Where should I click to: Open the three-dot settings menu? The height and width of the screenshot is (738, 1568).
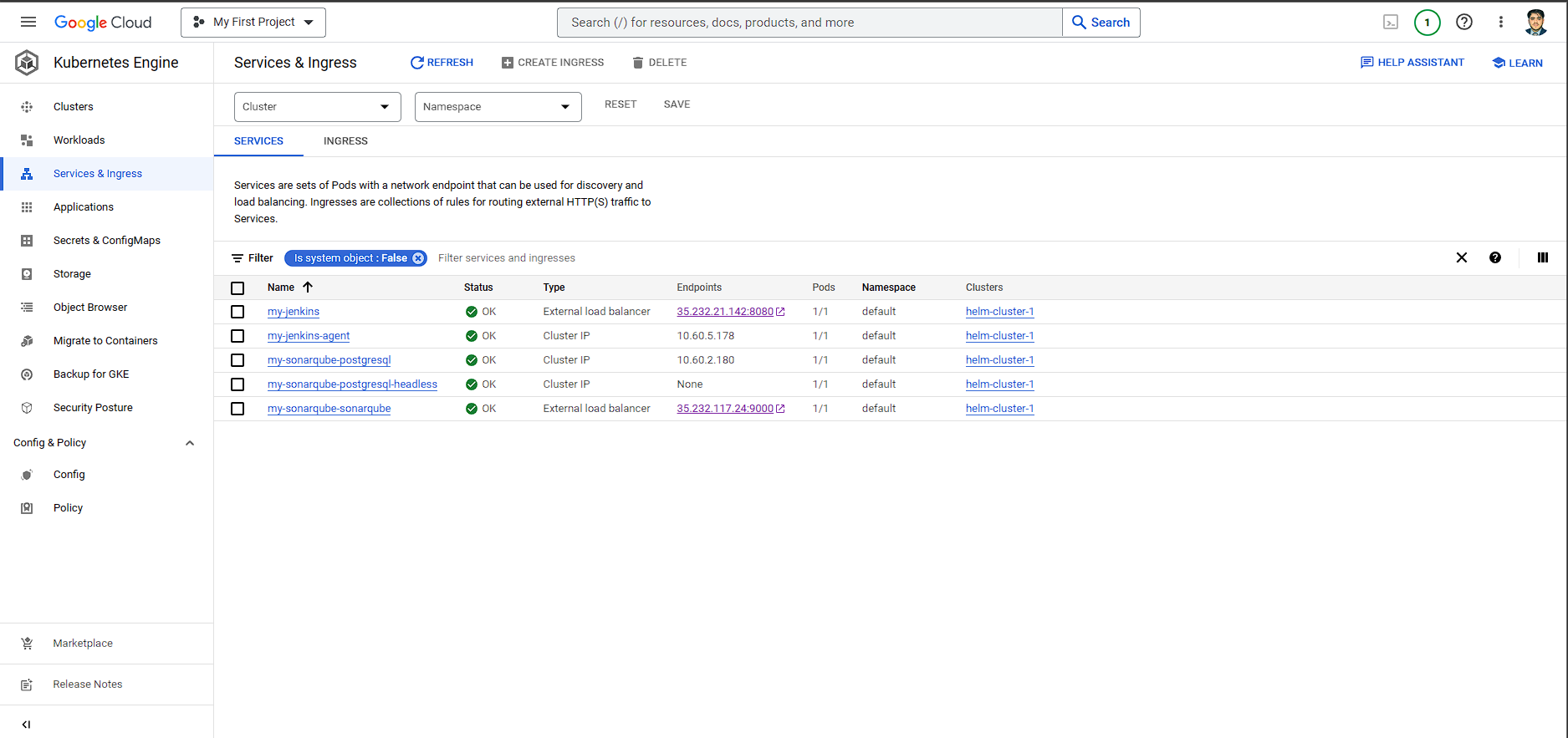1501,23
